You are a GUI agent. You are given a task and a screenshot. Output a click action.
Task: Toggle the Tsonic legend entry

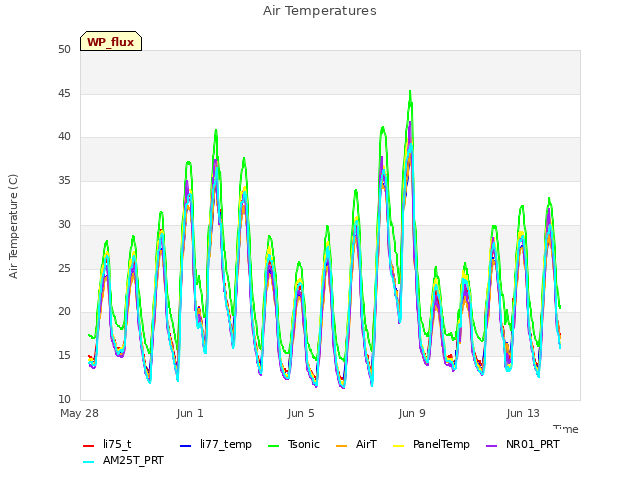pos(294,444)
